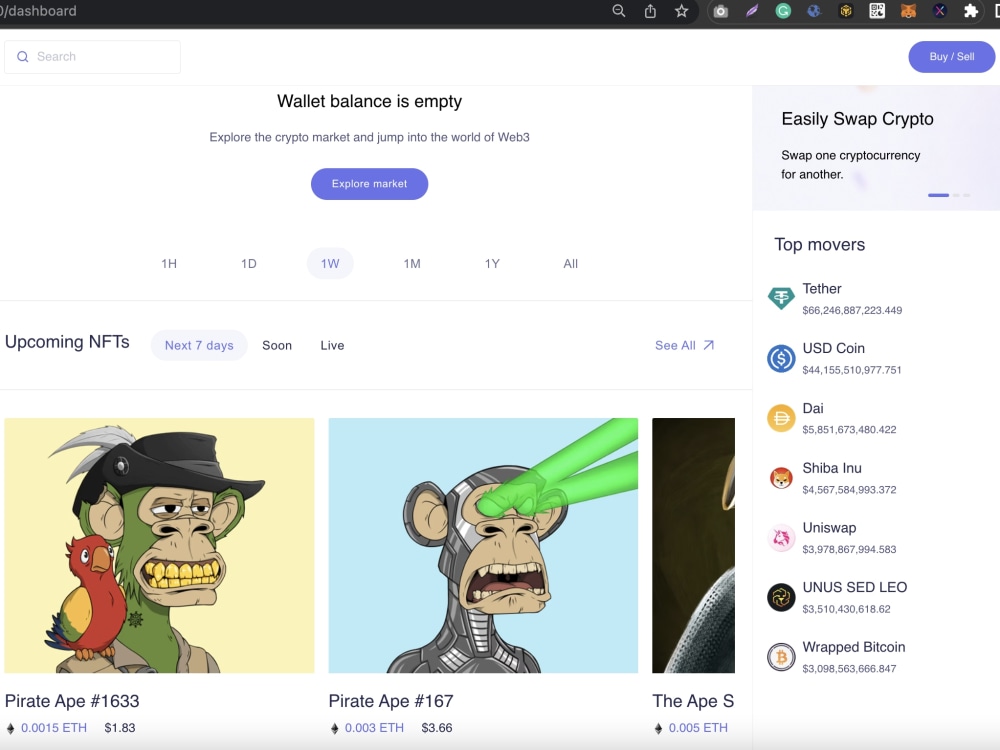The width and height of the screenshot is (1000, 750).
Task: Click the Explore market button
Action: [369, 184]
